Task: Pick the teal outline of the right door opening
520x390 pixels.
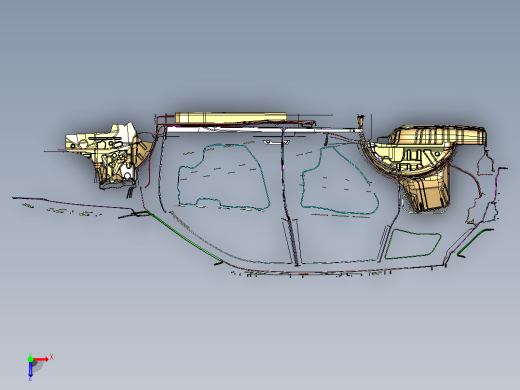Action: [339, 180]
